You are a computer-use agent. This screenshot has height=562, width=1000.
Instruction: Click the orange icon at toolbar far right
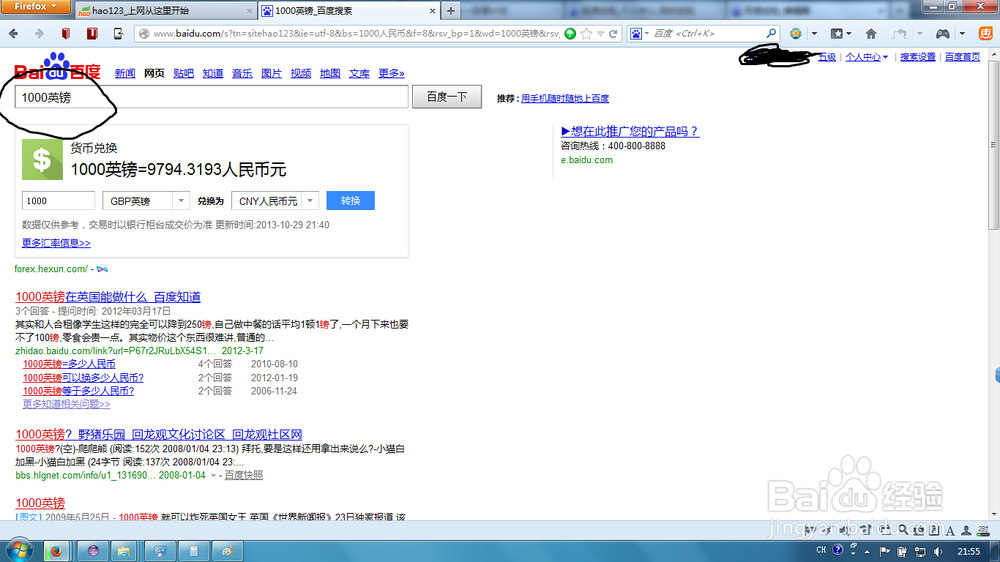click(x=986, y=33)
